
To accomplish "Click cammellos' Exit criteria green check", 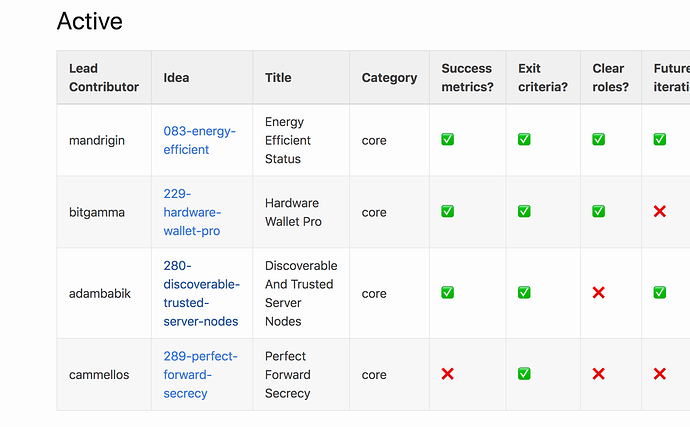I will [524, 374].
